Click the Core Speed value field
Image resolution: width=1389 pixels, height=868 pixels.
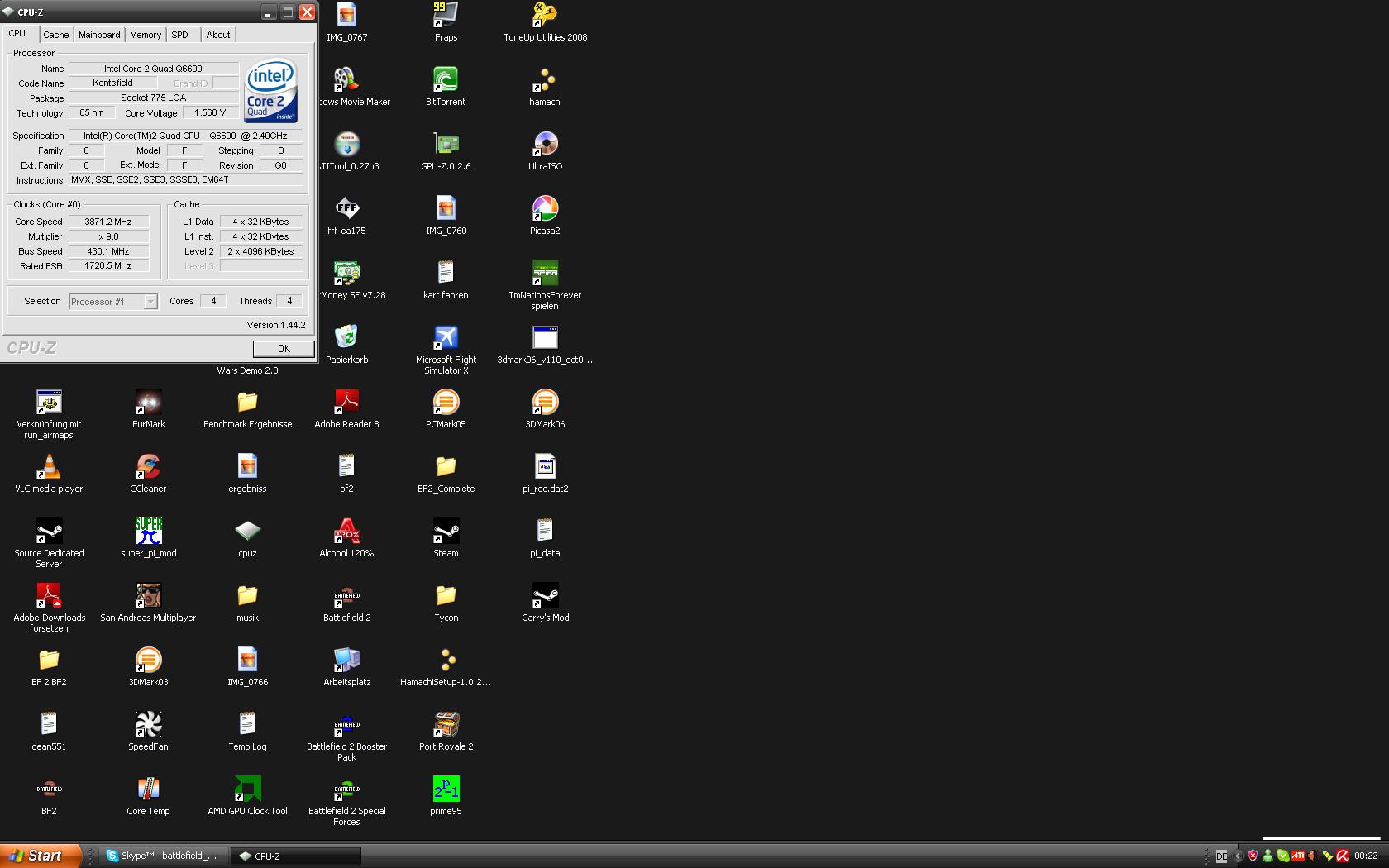tap(108, 222)
